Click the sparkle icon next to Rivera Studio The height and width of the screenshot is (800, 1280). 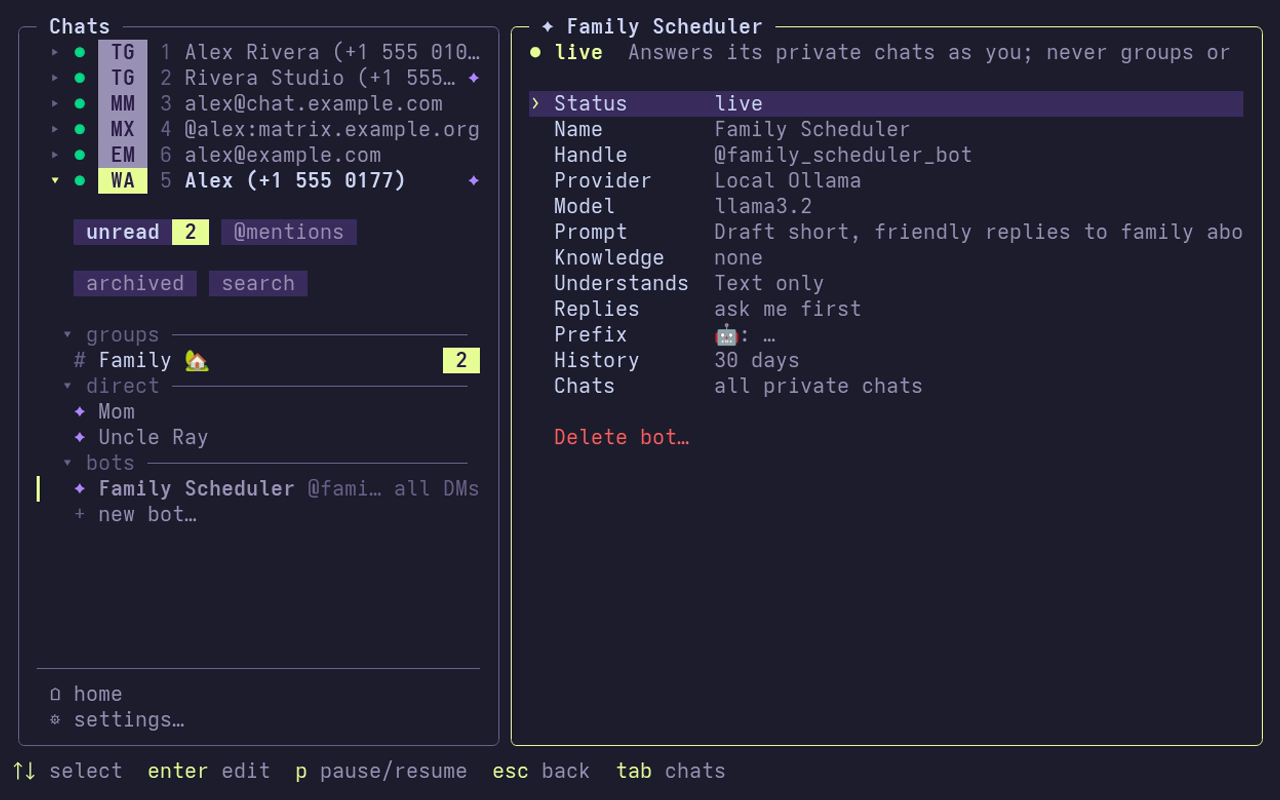pyautogui.click(x=474, y=78)
